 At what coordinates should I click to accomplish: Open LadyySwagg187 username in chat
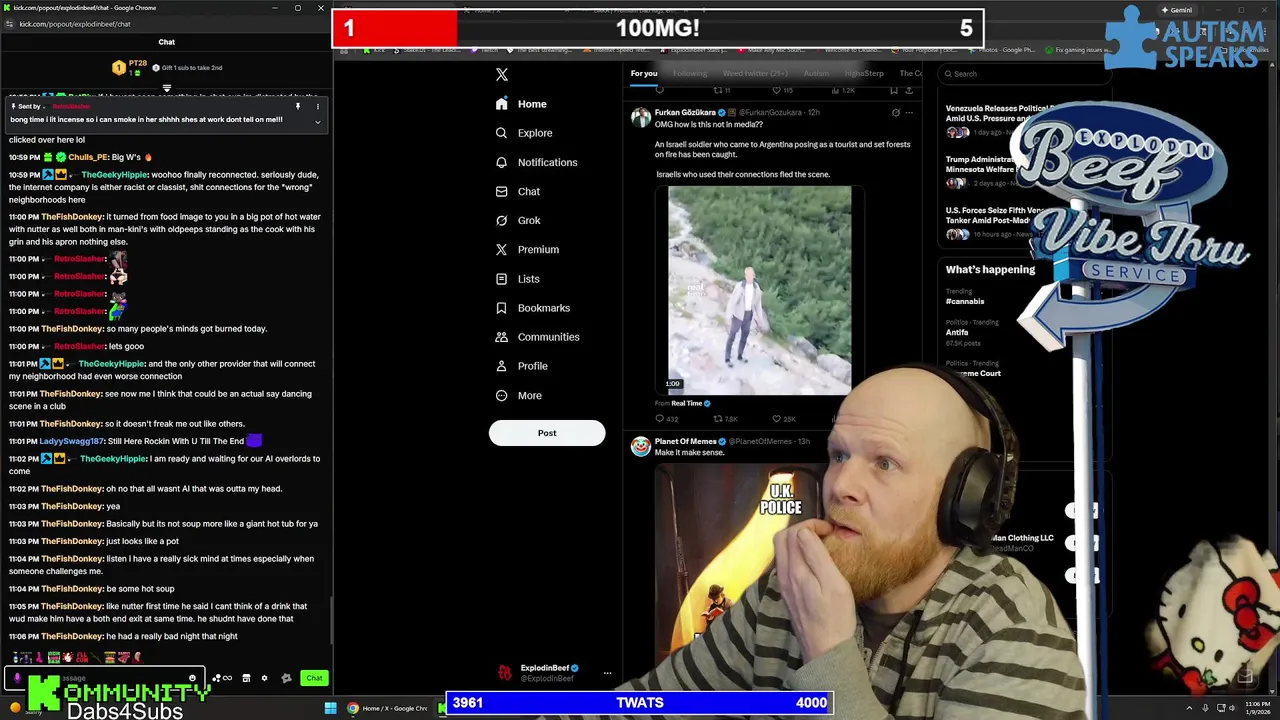click(x=71, y=441)
